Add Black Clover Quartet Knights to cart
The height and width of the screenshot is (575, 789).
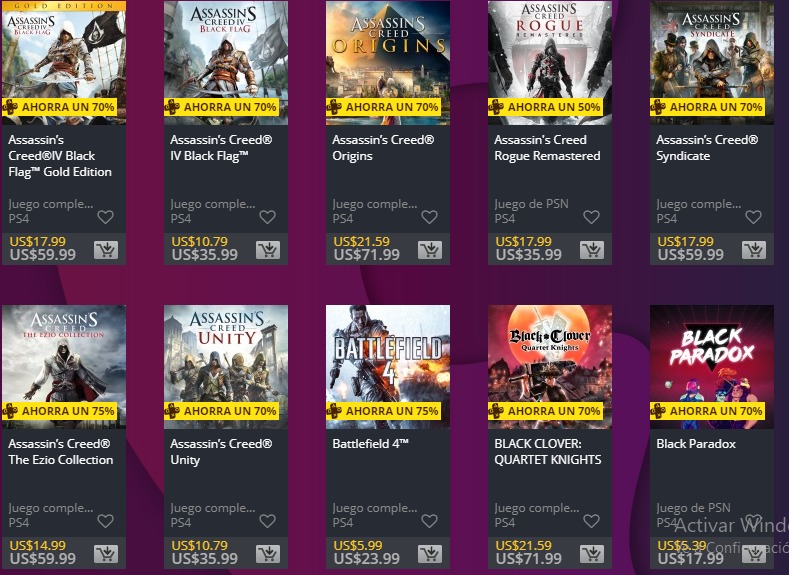click(592, 553)
